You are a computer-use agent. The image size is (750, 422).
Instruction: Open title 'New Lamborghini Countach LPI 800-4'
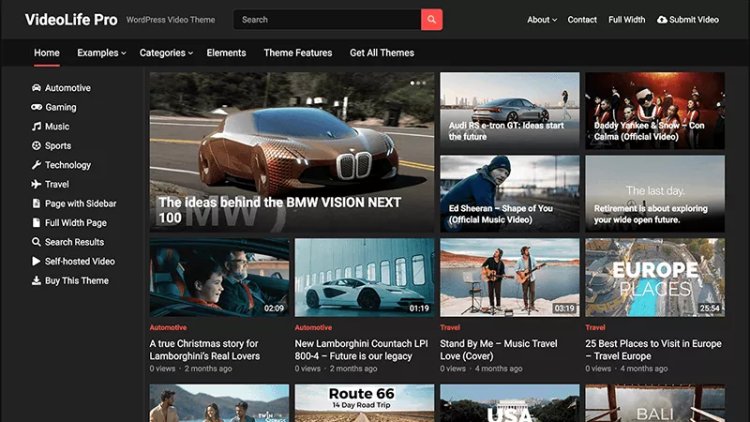click(x=362, y=350)
